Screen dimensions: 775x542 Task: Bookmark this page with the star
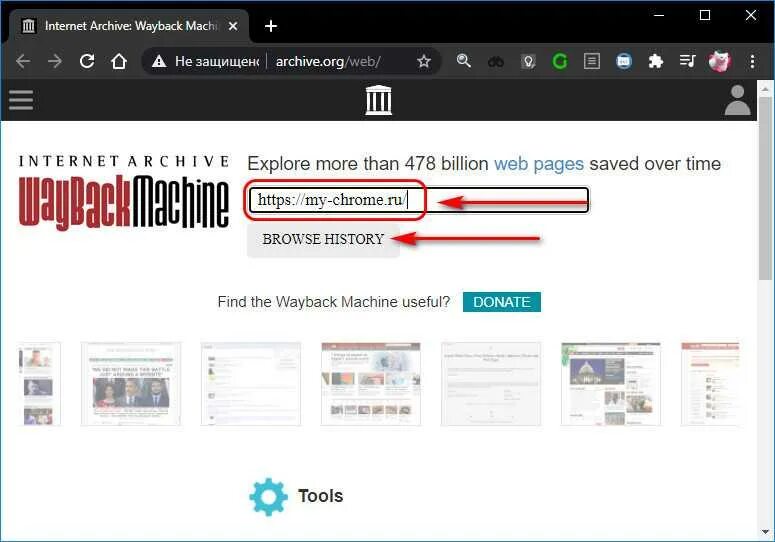coord(424,61)
